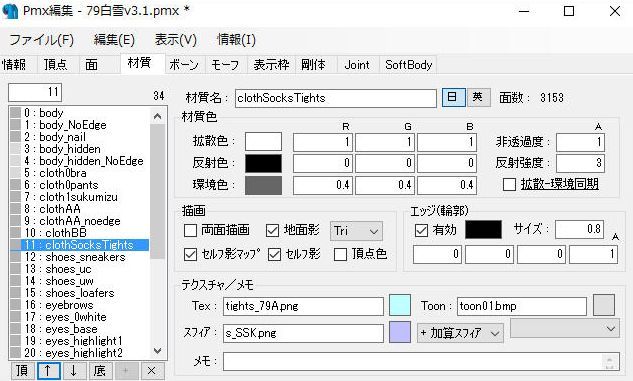This screenshot has width=633, height=381.
Task: Click the Pmx editor app icon
Action: (10, 11)
